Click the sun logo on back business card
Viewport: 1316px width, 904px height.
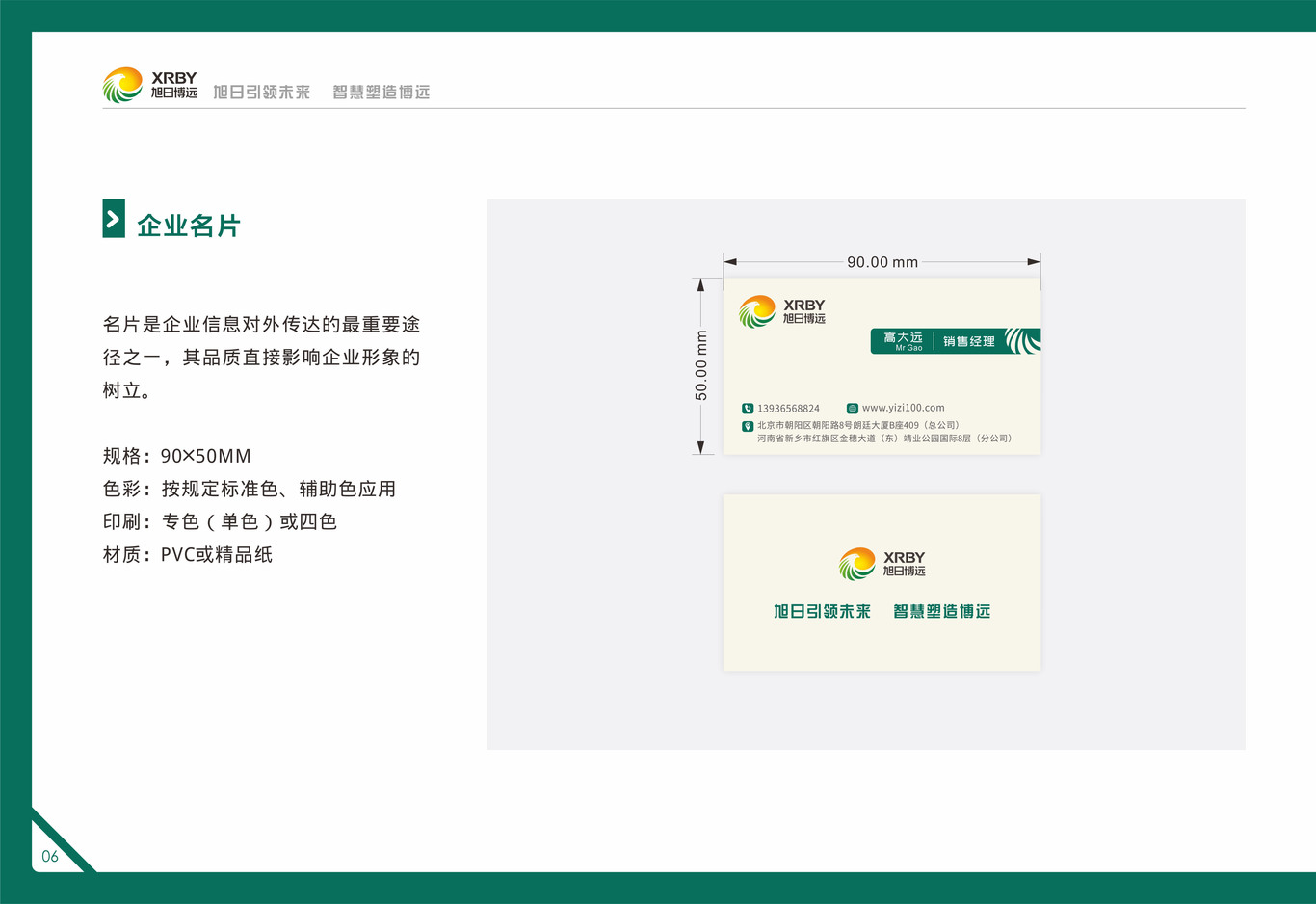(x=856, y=564)
